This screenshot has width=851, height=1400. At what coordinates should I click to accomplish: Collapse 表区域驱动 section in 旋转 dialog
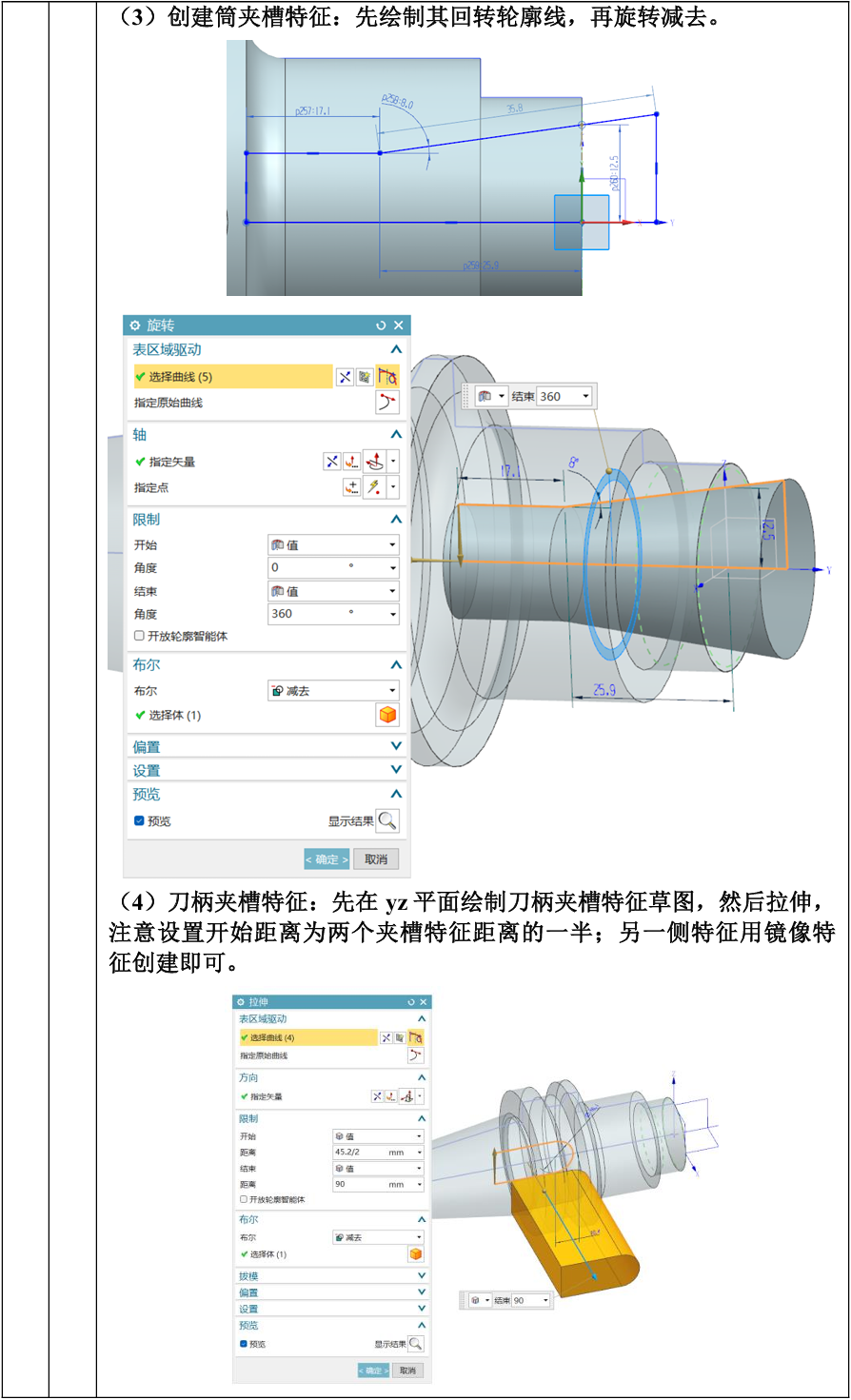(x=396, y=349)
